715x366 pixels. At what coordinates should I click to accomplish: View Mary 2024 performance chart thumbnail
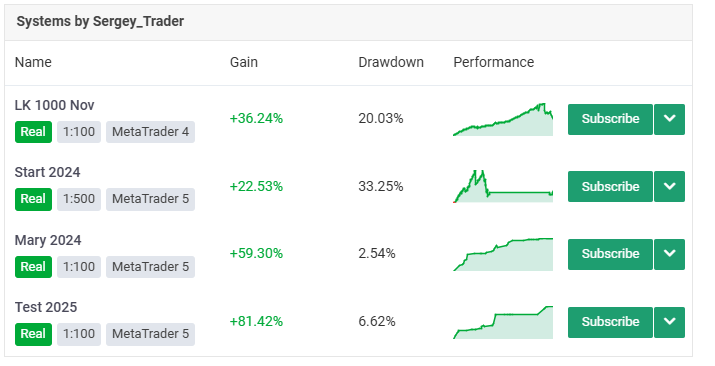503,254
